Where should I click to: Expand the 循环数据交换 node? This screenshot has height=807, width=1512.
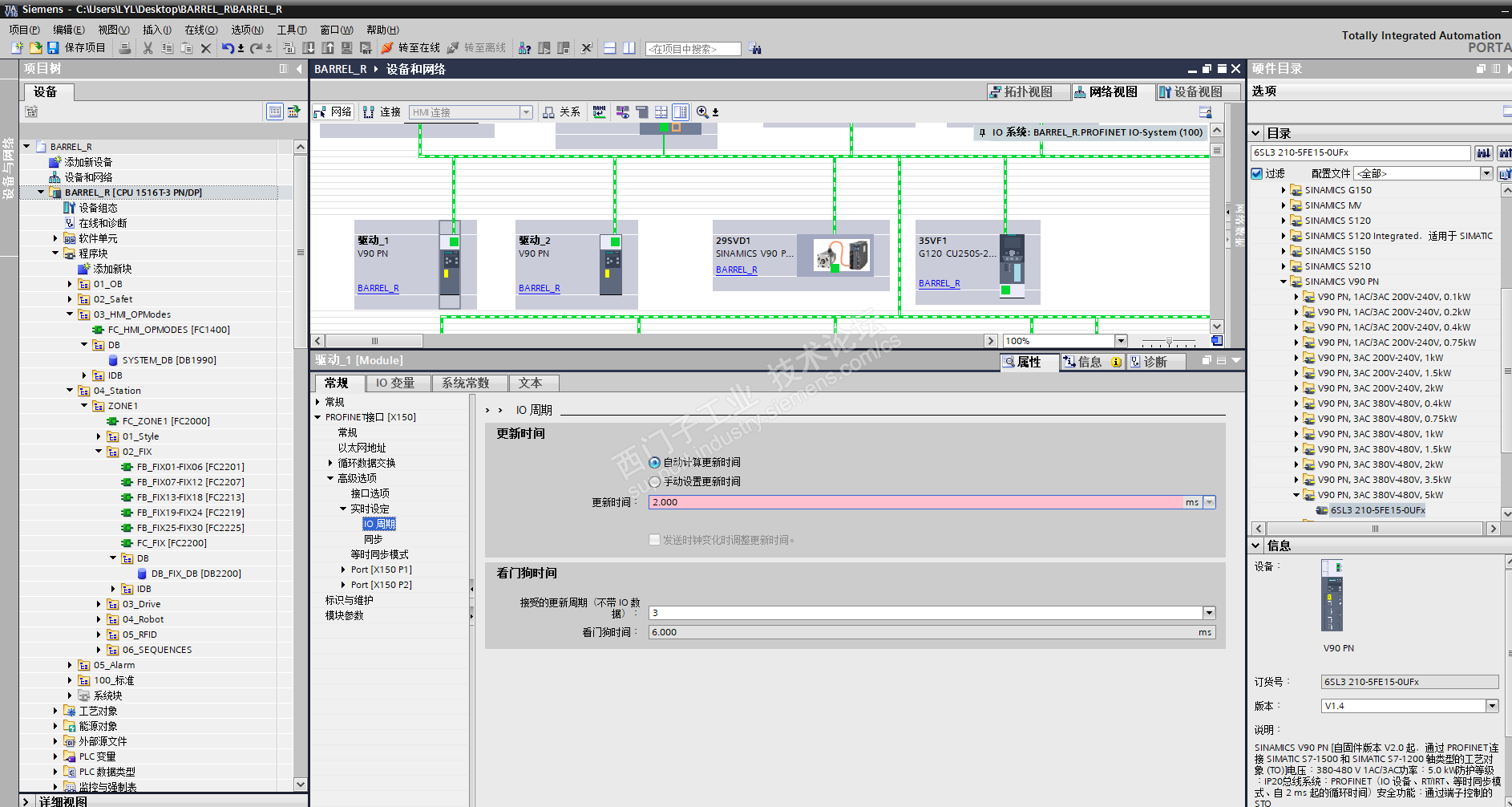click(x=330, y=463)
